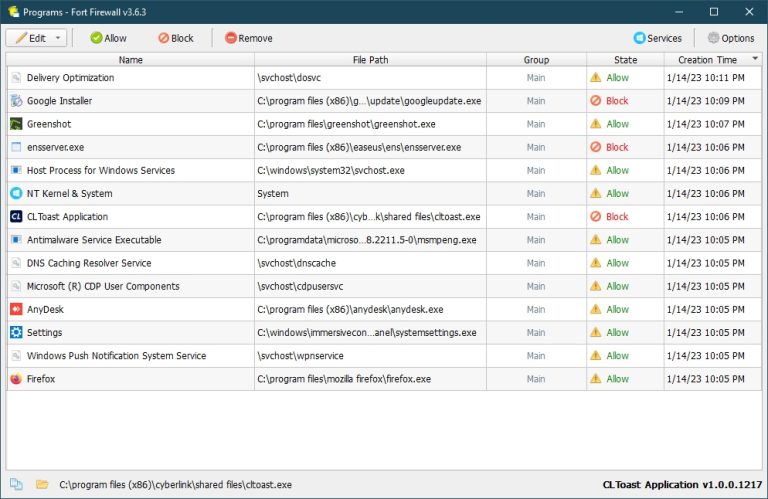Viewport: 768px width, 499px height.
Task: Click the block icon in ensserver.exe row
Action: [x=596, y=147]
